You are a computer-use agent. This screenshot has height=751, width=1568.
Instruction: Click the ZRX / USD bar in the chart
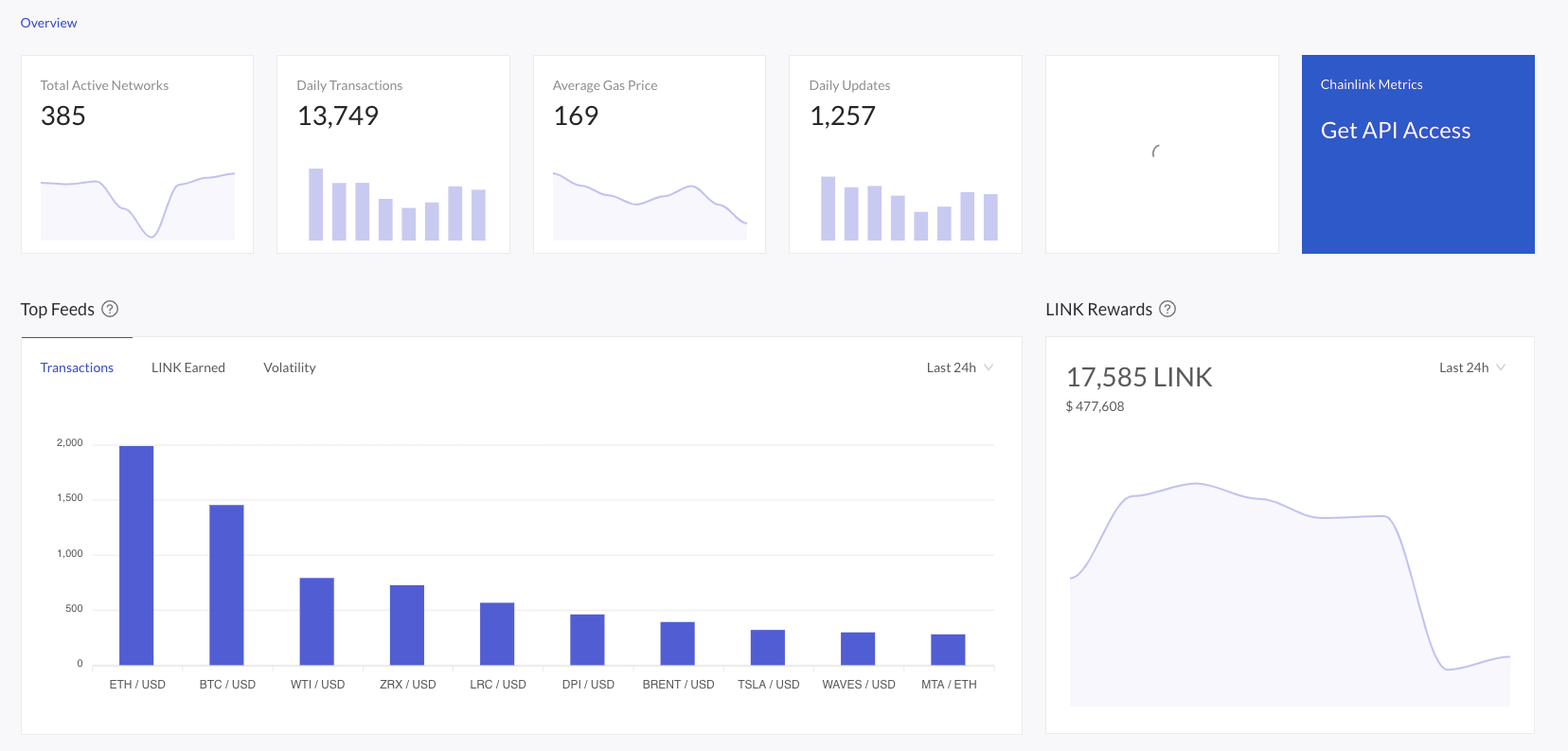click(407, 625)
